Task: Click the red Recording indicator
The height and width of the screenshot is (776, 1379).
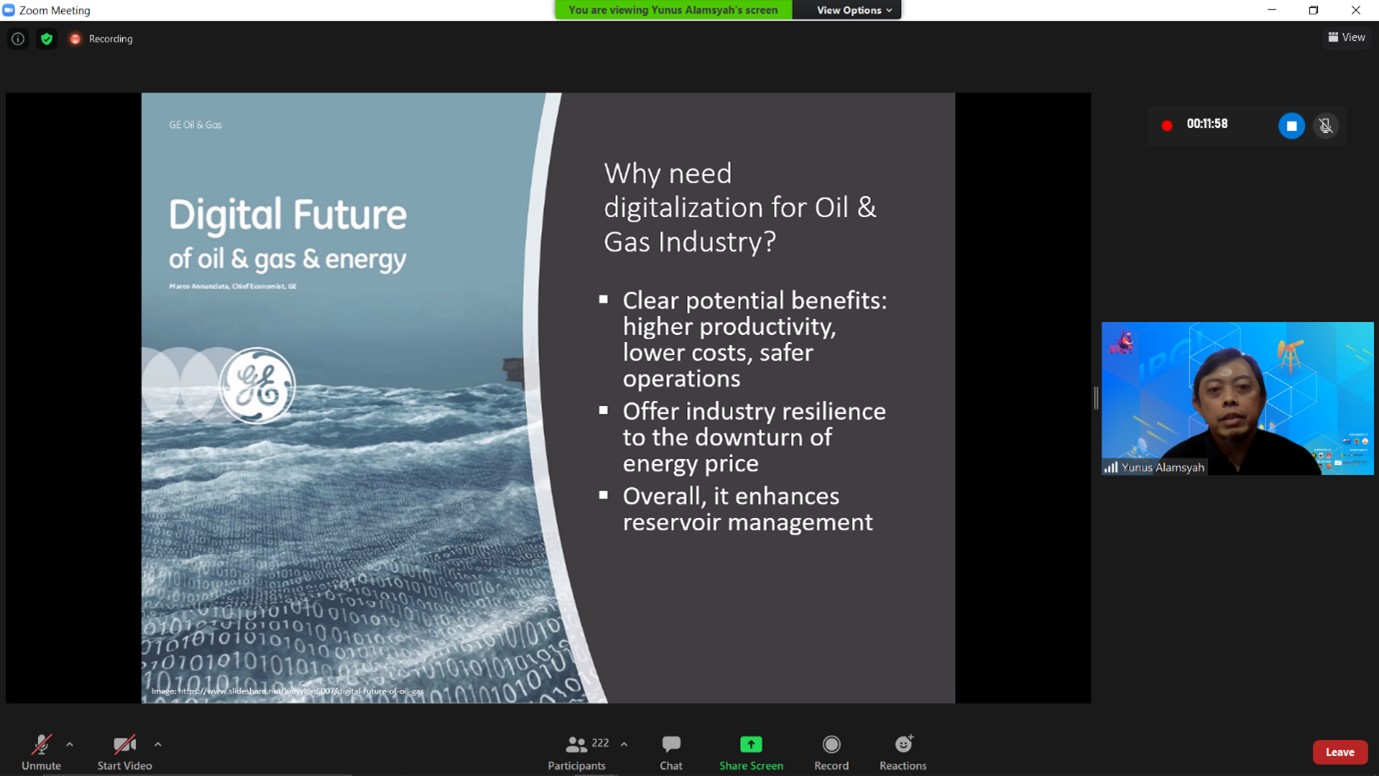Action: (101, 39)
